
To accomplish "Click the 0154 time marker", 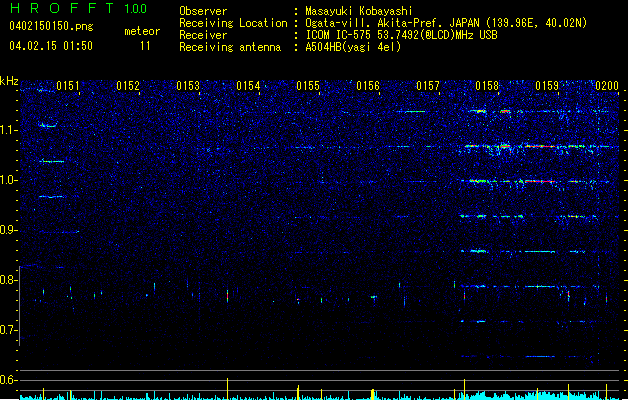I will click(x=248, y=86).
